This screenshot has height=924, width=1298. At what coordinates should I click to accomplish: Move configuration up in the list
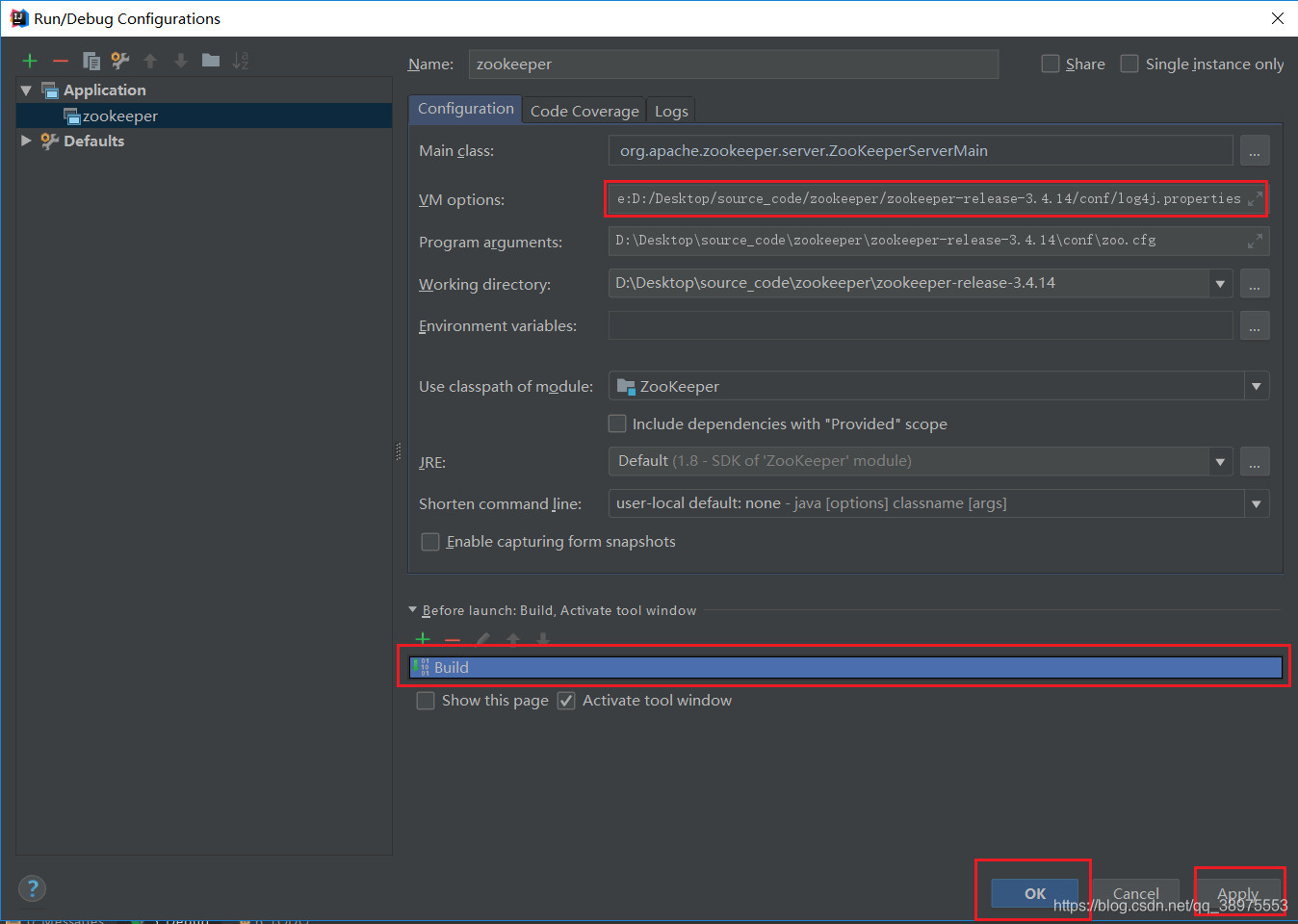point(150,61)
